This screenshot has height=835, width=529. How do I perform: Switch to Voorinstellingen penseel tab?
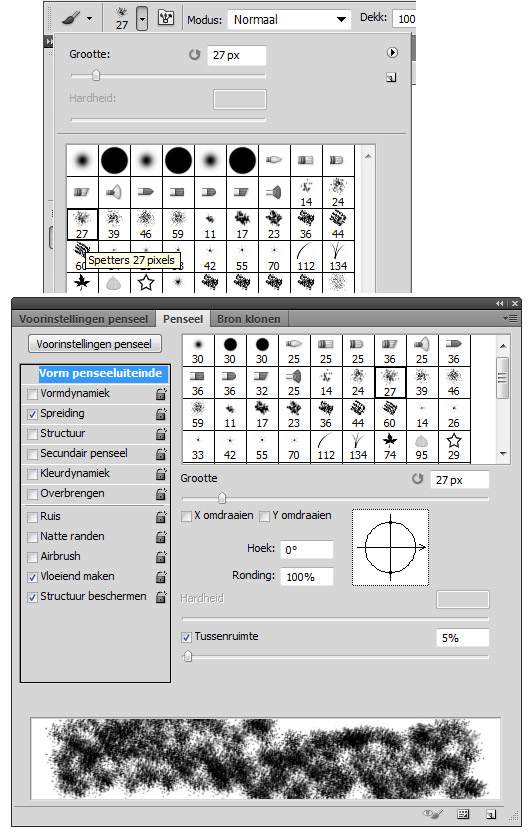(x=84, y=319)
